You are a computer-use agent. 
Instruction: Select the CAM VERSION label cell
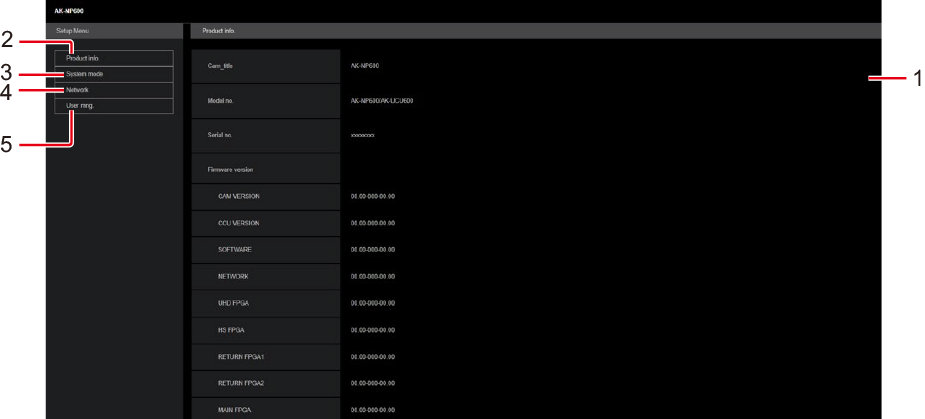pyautogui.click(x=266, y=197)
